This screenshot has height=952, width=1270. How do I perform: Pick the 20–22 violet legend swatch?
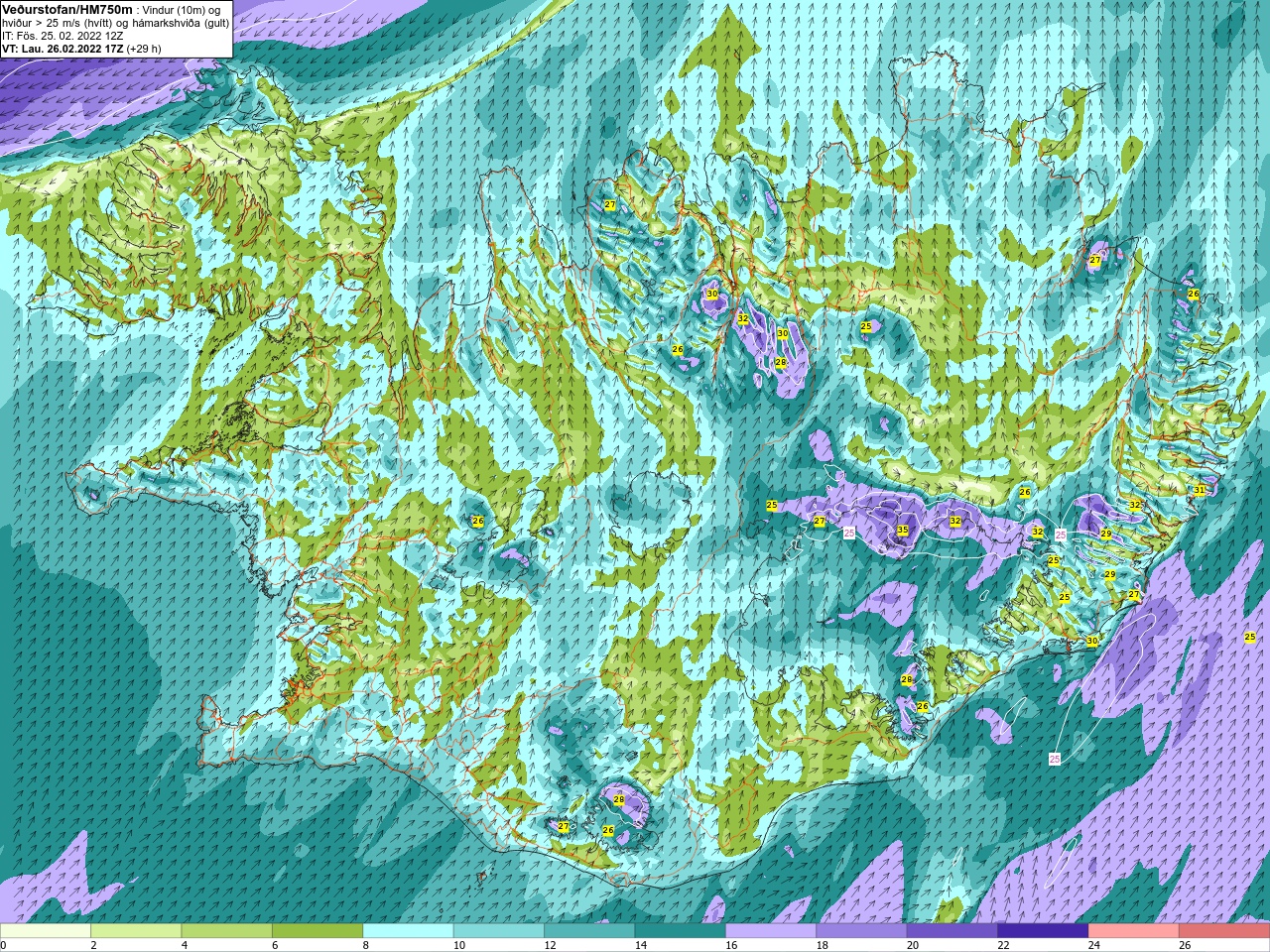coord(952,931)
